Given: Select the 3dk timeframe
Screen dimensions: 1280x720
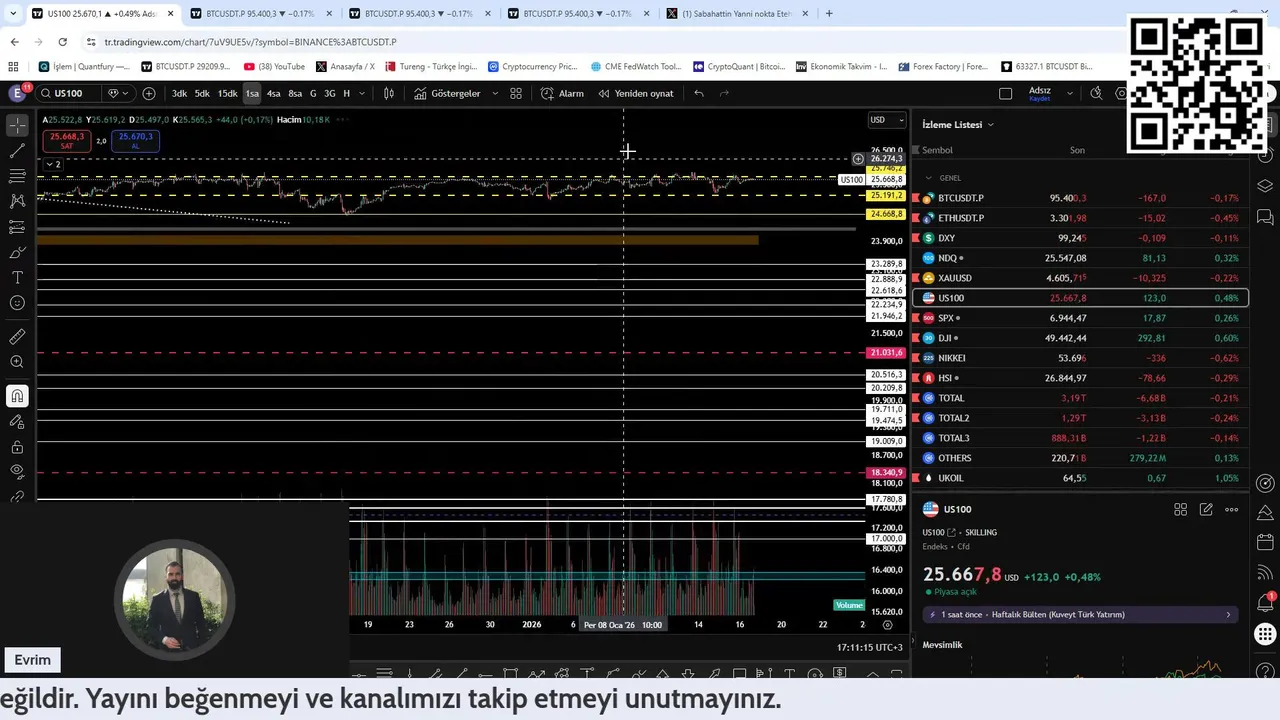Looking at the screenshot, I should pyautogui.click(x=179, y=93).
